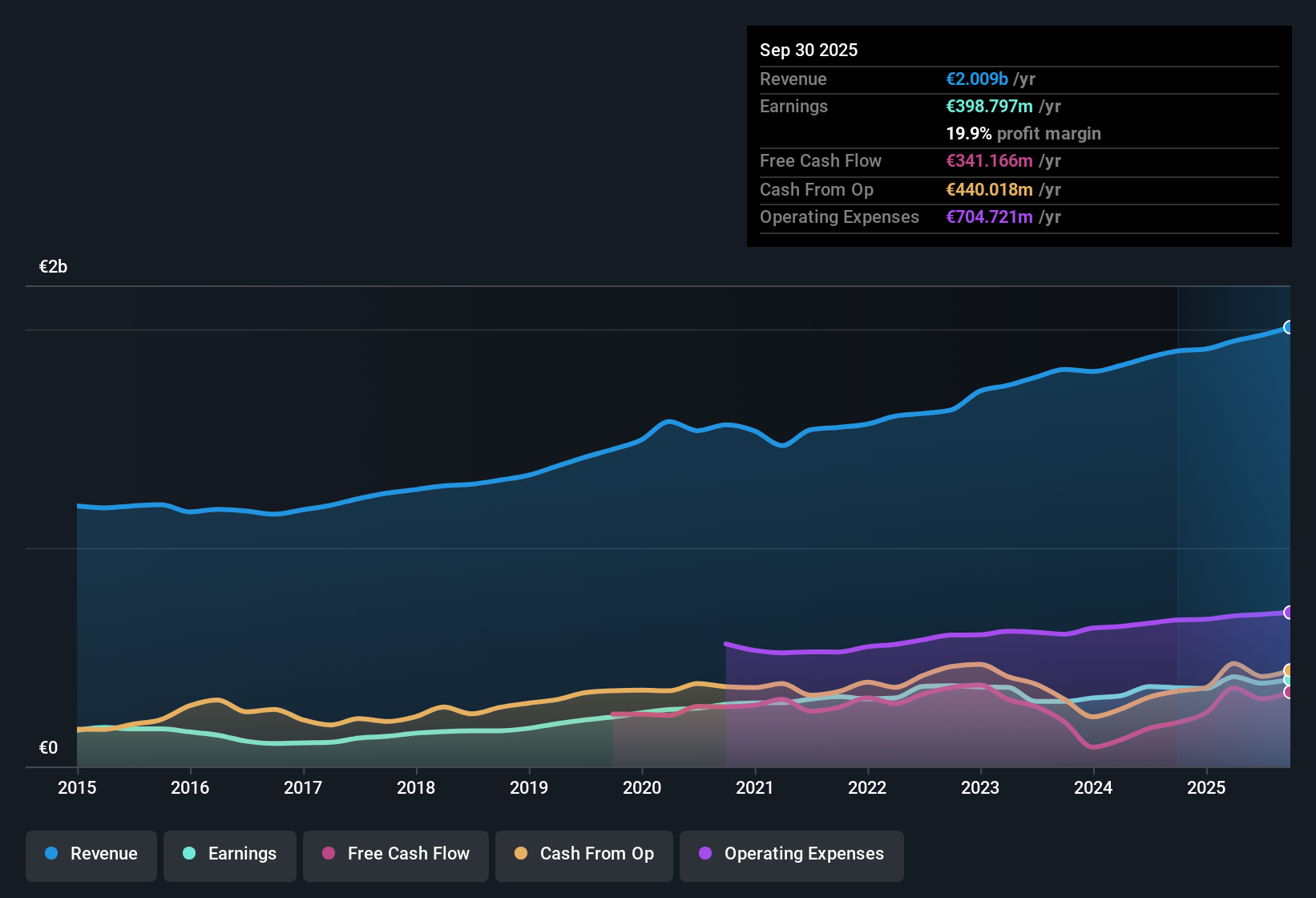Expand the Operating Expenses legend entry
The image size is (1316, 898).
(791, 856)
